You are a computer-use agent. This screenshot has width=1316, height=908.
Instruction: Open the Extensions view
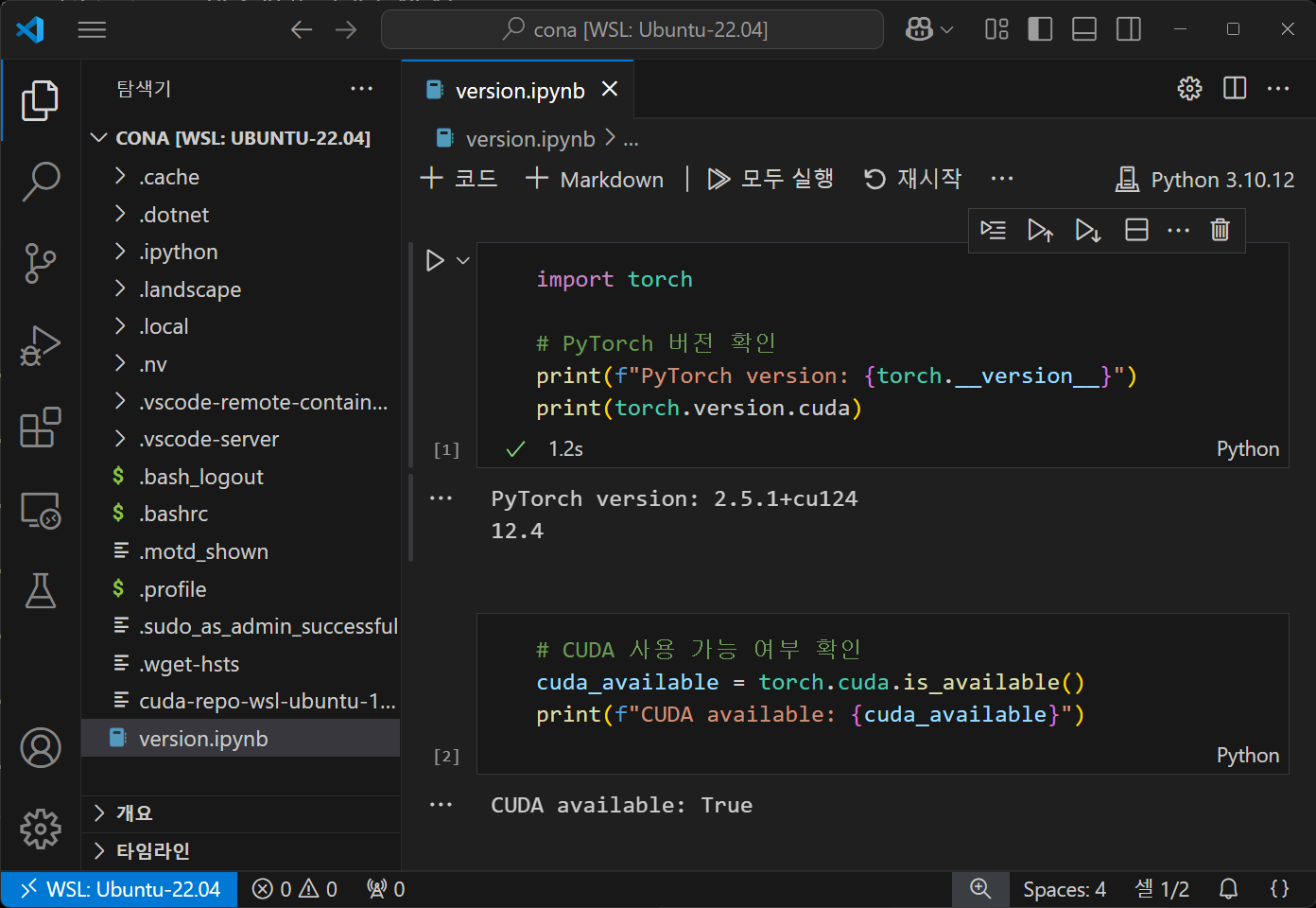click(40, 428)
